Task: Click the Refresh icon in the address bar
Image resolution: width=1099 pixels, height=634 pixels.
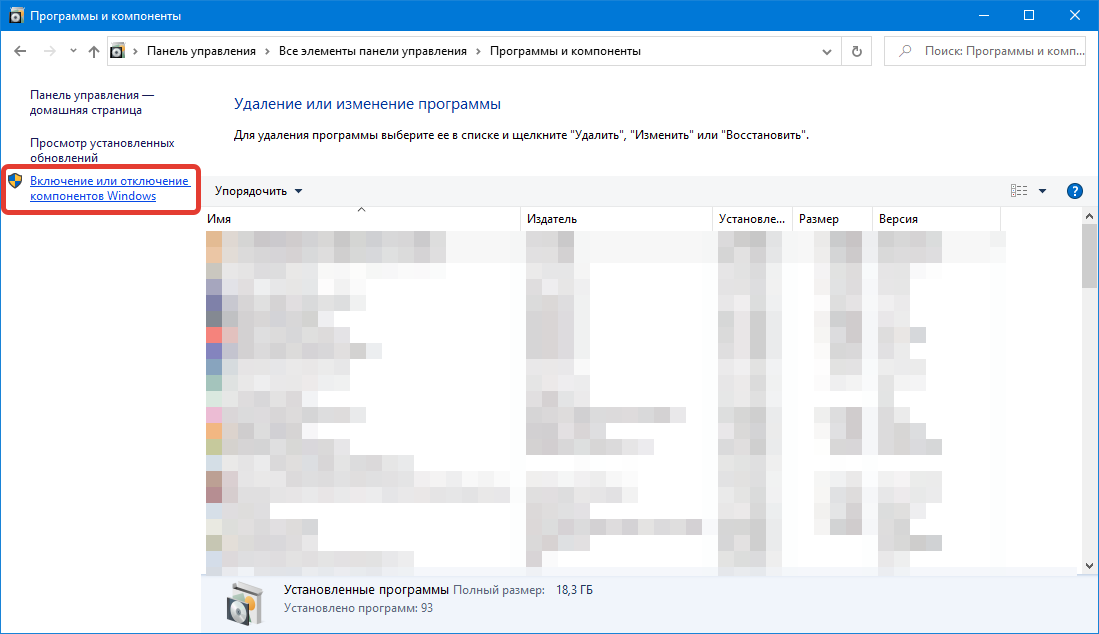Action: (856, 51)
